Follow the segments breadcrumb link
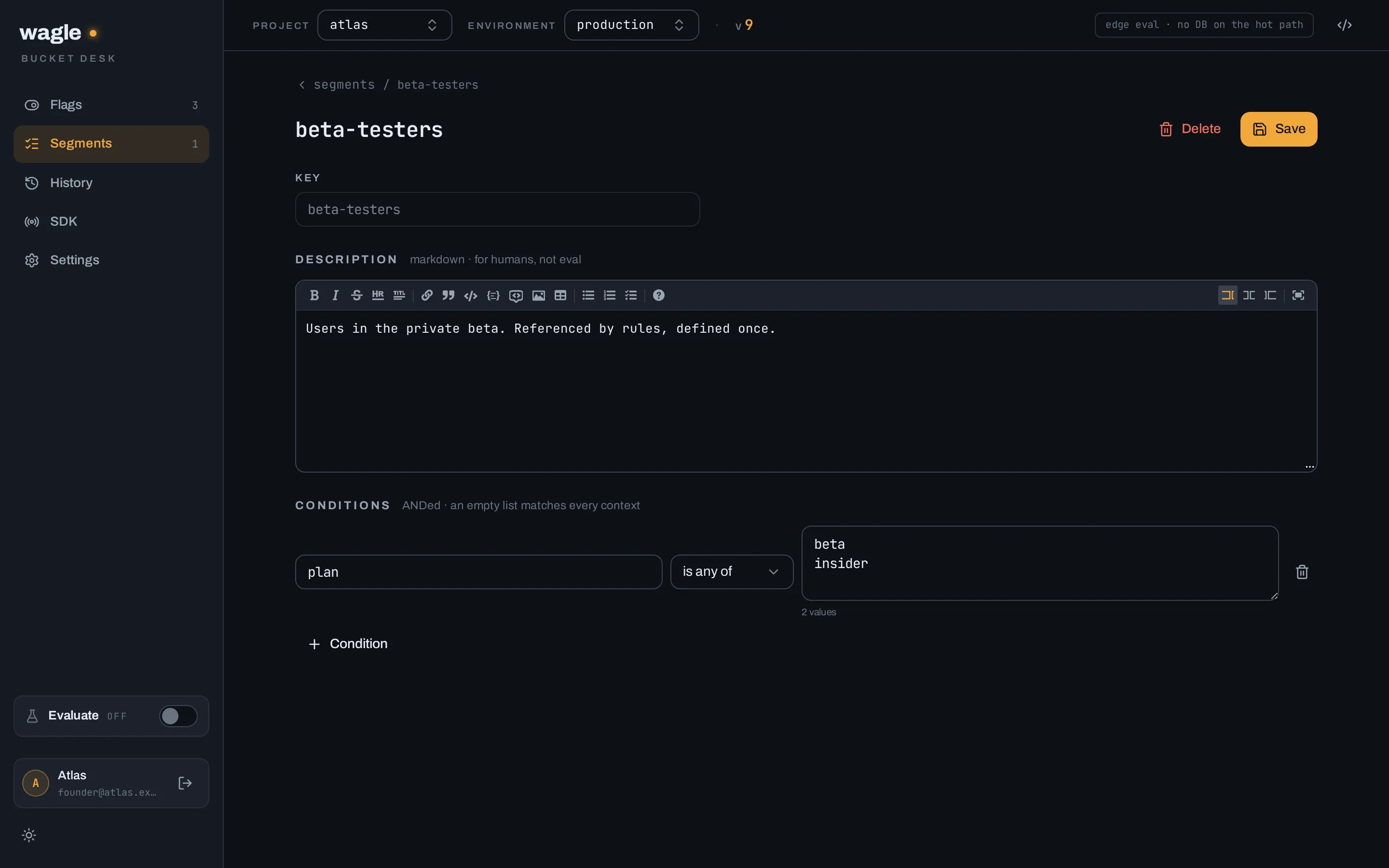1389x868 pixels. (x=344, y=84)
